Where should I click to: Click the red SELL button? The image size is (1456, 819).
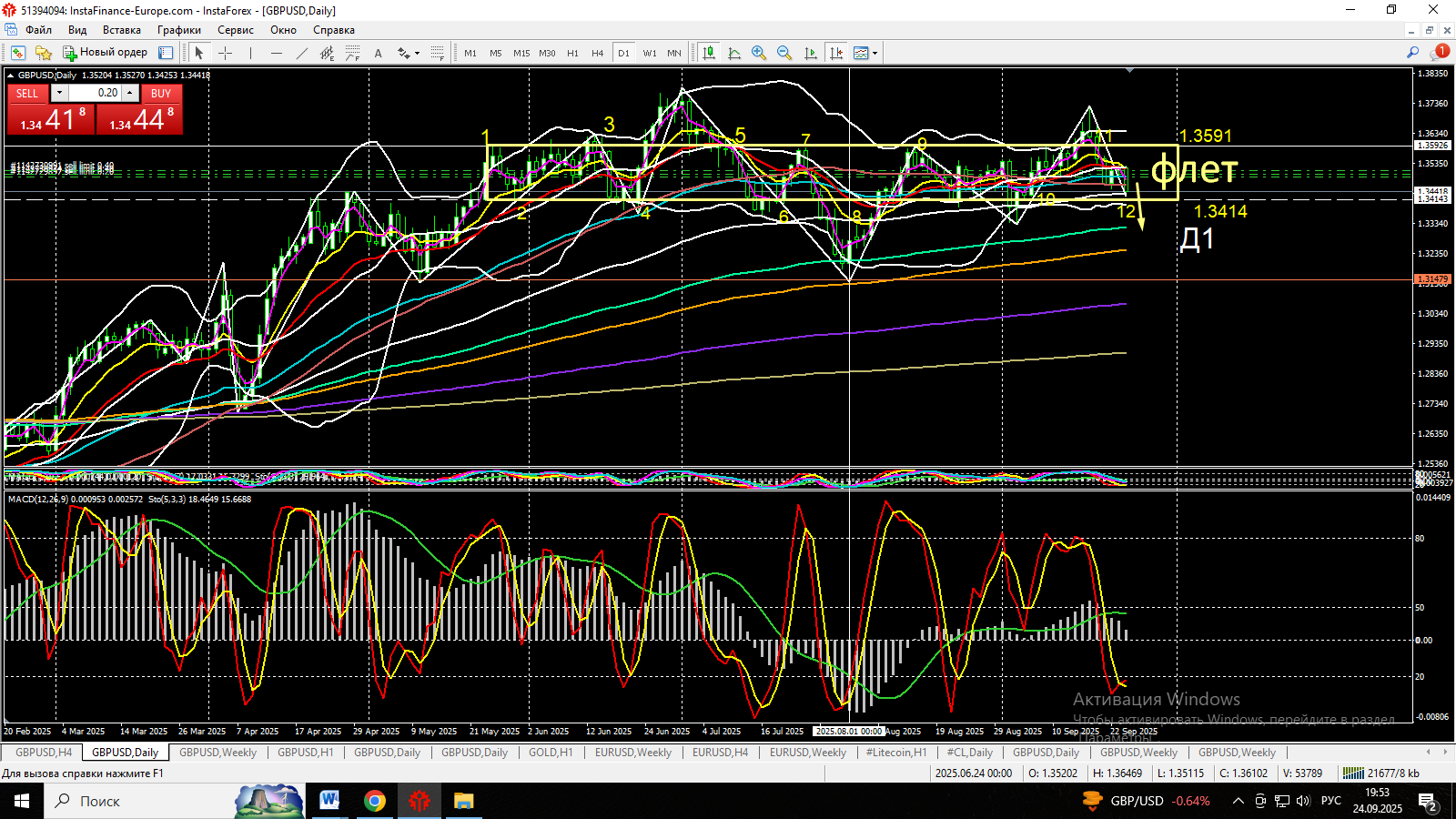tap(27, 93)
